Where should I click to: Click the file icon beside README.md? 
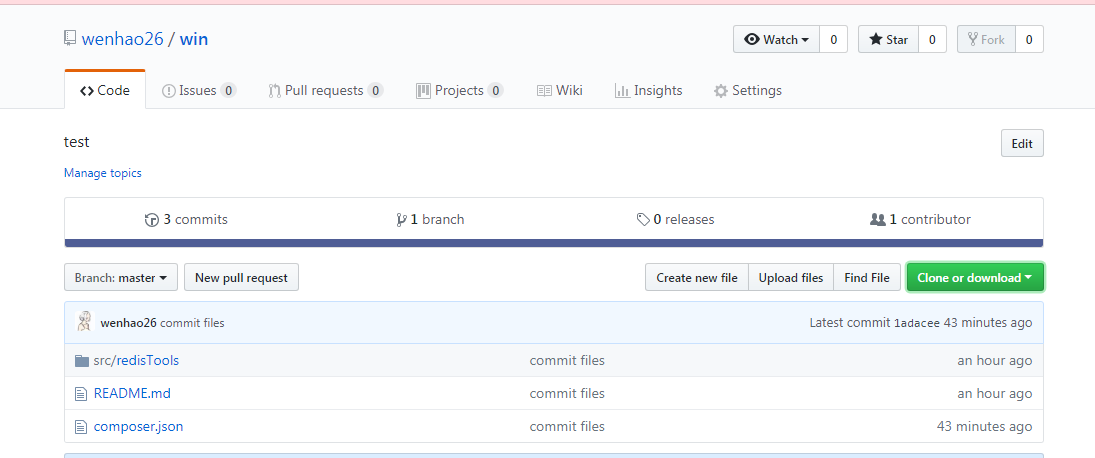(81, 394)
